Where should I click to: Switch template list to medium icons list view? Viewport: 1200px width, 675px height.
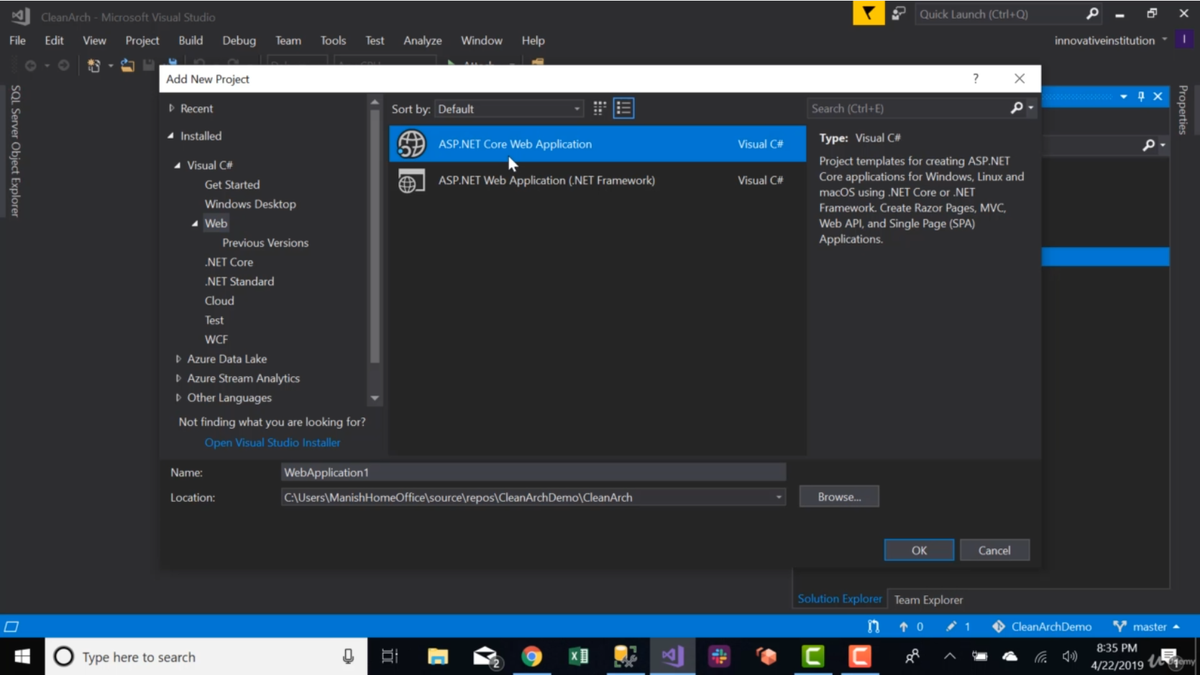[x=624, y=108]
